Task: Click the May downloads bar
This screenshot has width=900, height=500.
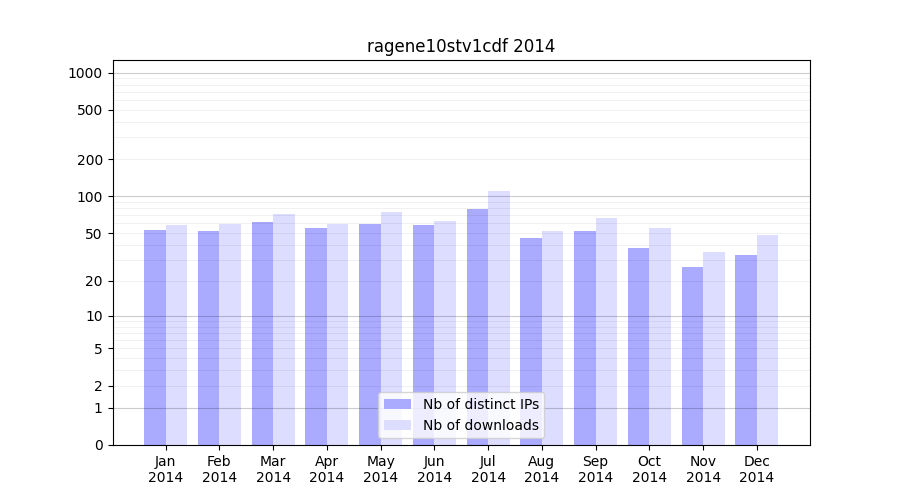Action: 391,328
